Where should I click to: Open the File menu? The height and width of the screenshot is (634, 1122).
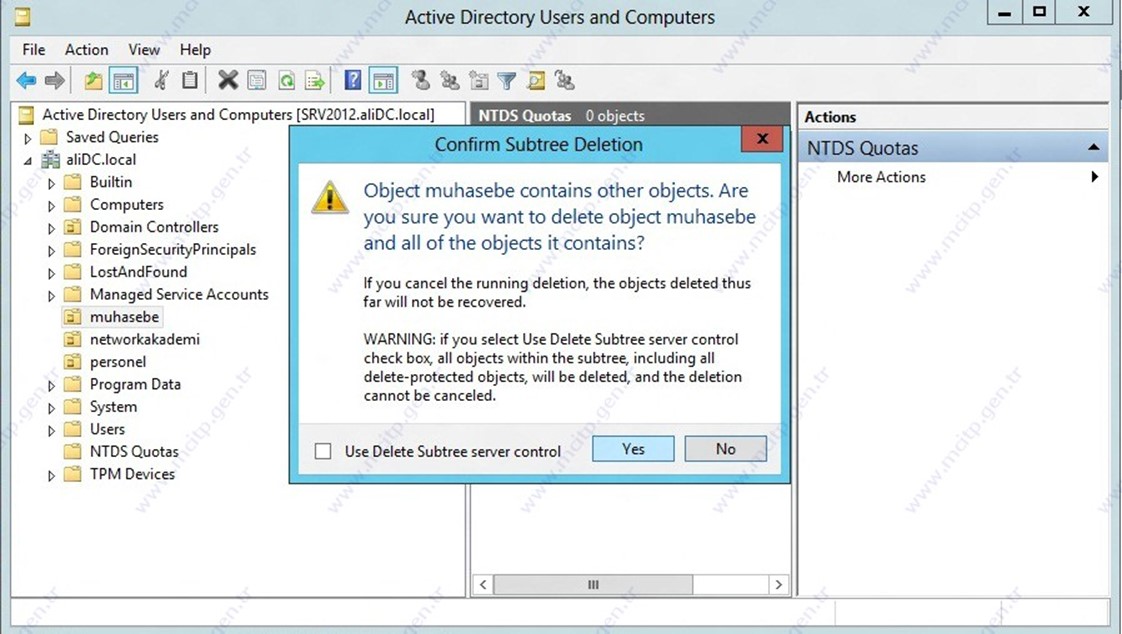[34, 49]
